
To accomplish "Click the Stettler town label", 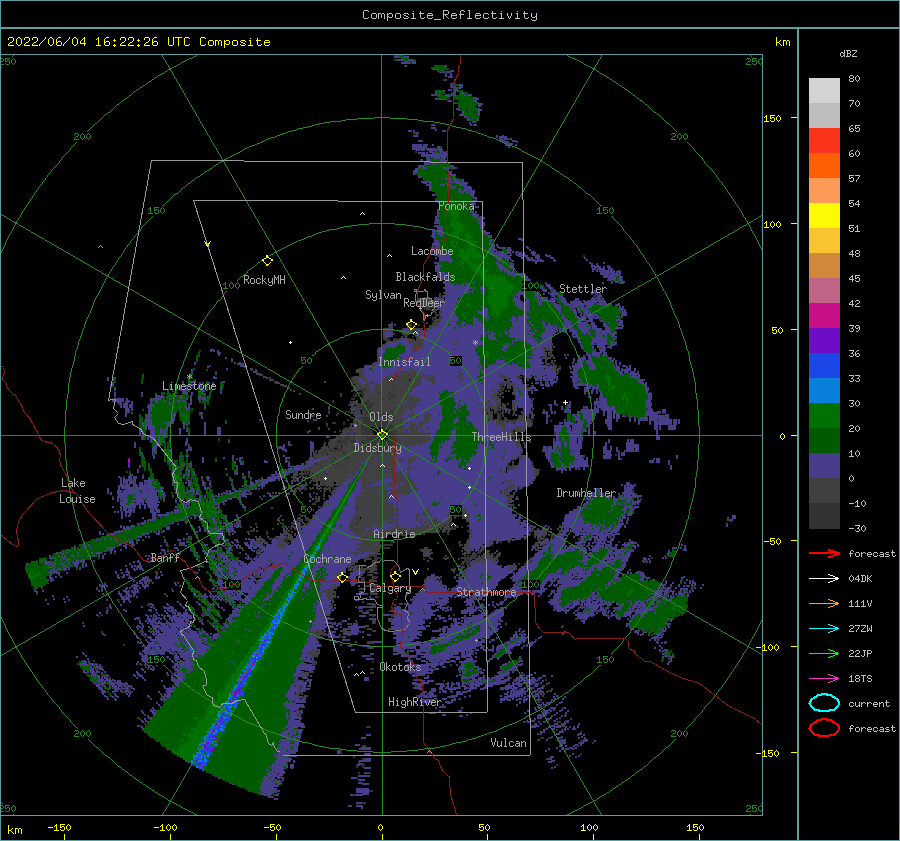I will 583,289.
